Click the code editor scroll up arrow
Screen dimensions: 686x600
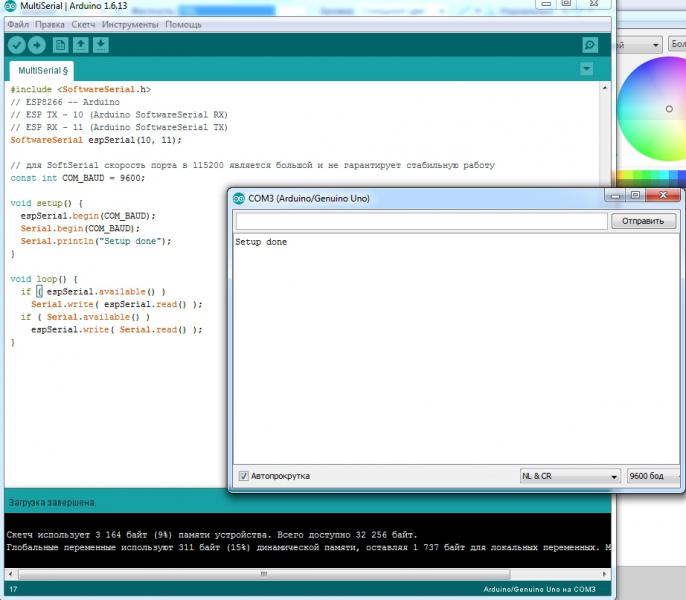[605, 88]
